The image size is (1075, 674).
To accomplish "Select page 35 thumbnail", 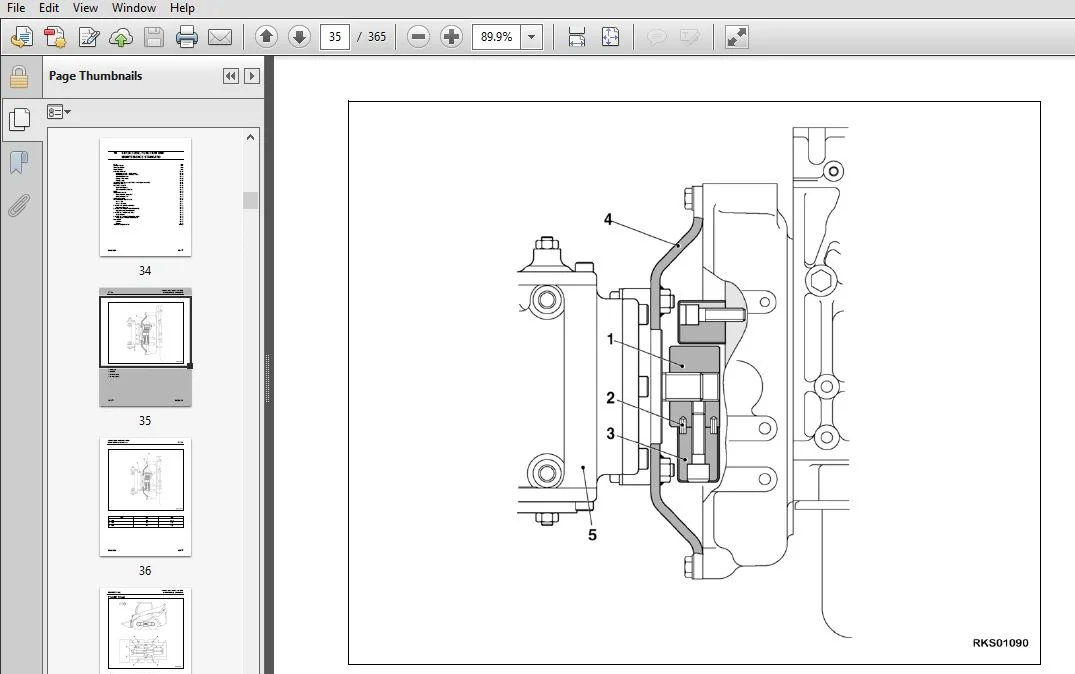I will point(145,348).
